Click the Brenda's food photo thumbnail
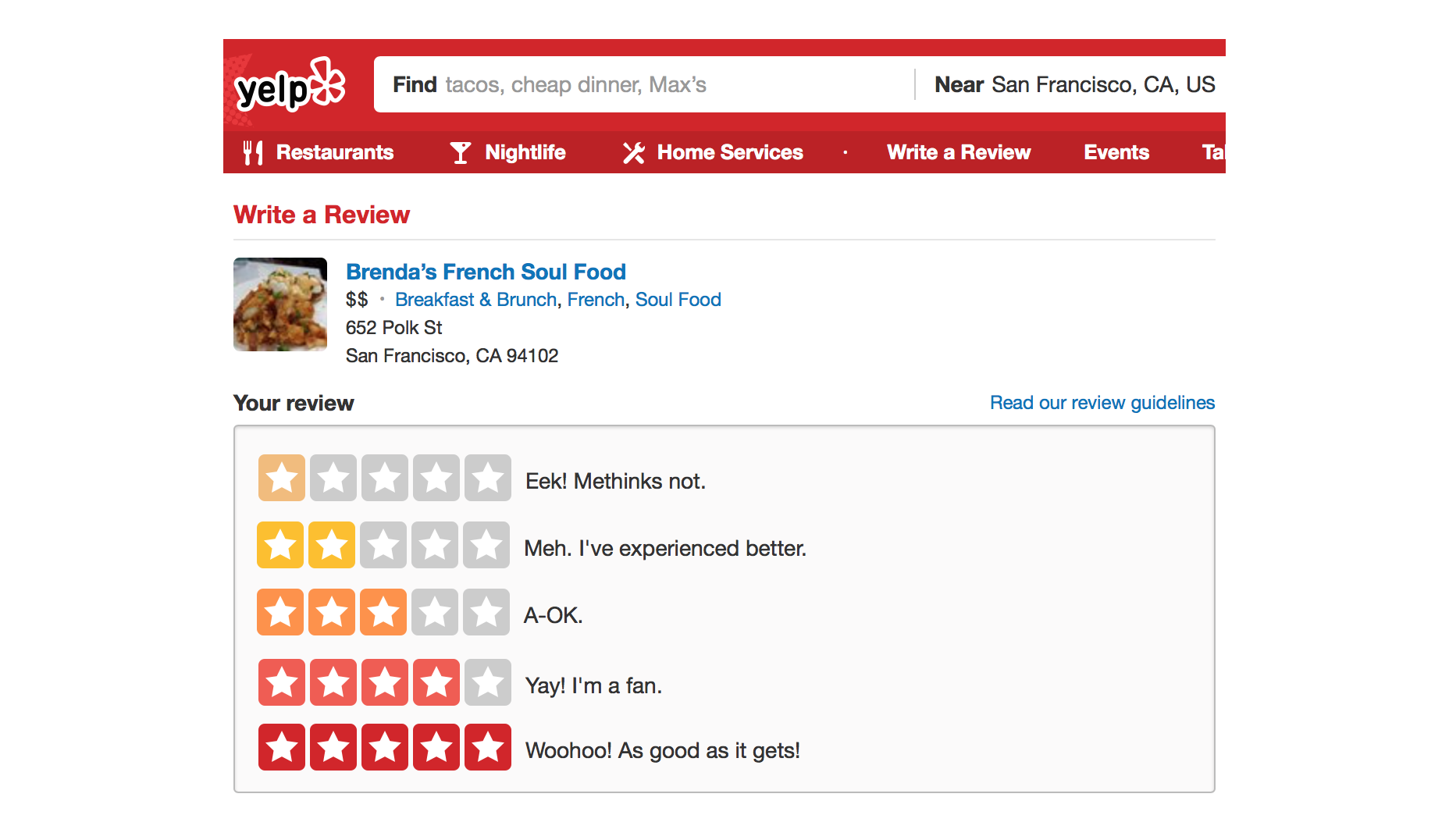 coord(280,304)
